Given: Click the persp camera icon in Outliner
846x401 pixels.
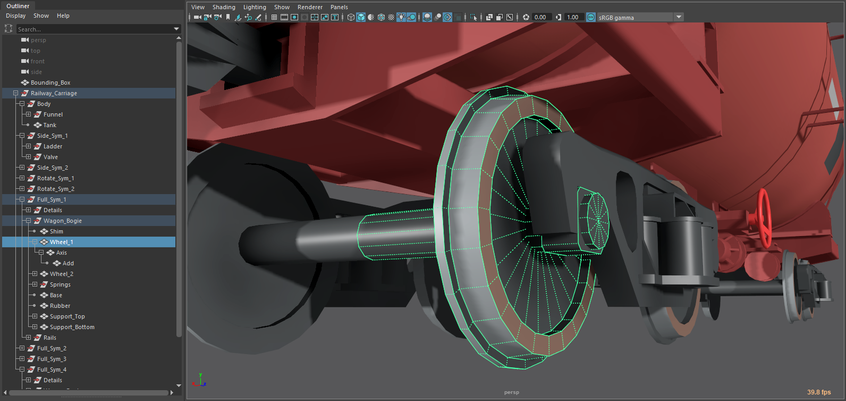Looking at the screenshot, I should tap(25, 39).
